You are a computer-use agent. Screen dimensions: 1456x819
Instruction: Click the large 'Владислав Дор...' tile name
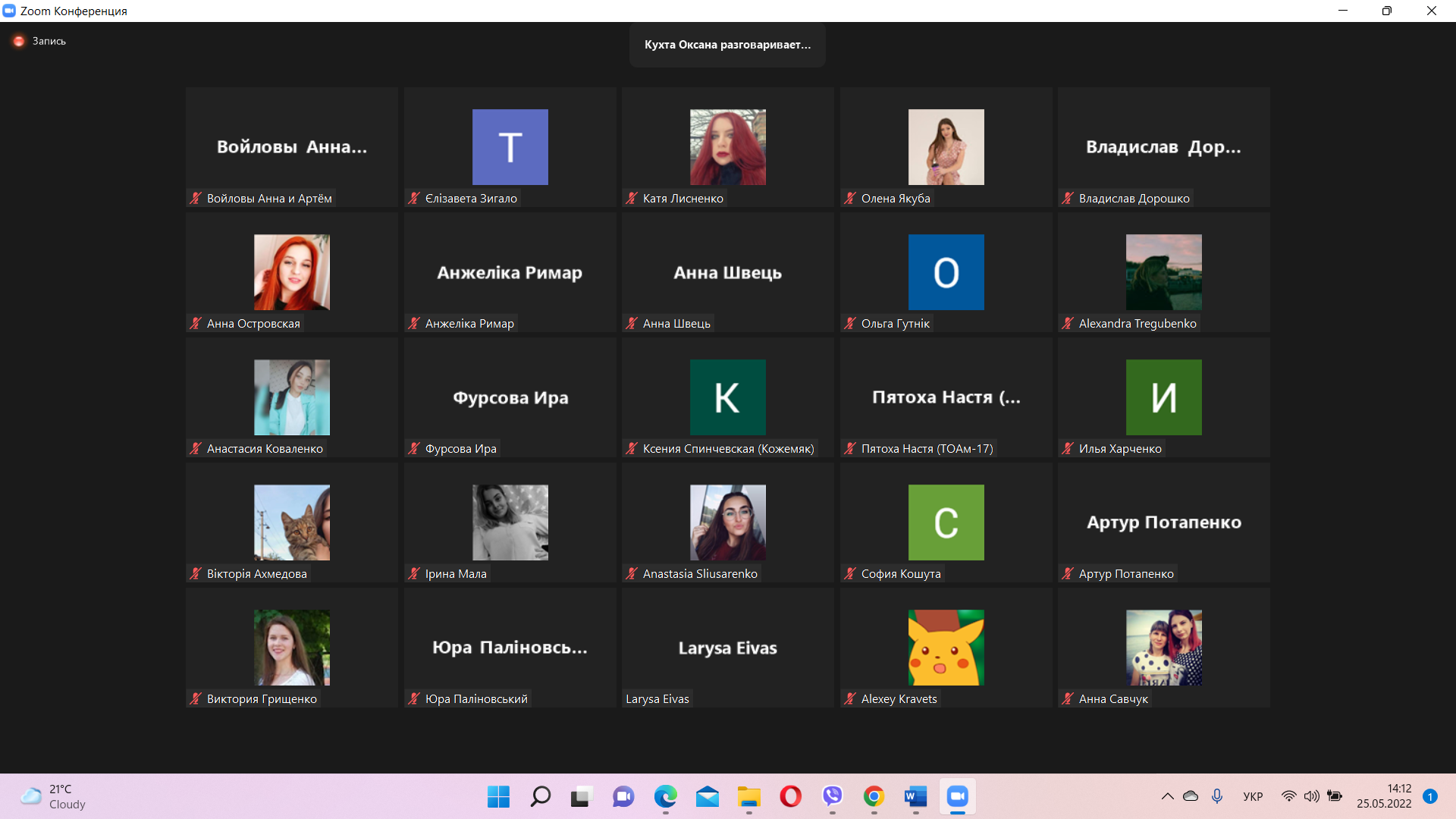[1163, 147]
